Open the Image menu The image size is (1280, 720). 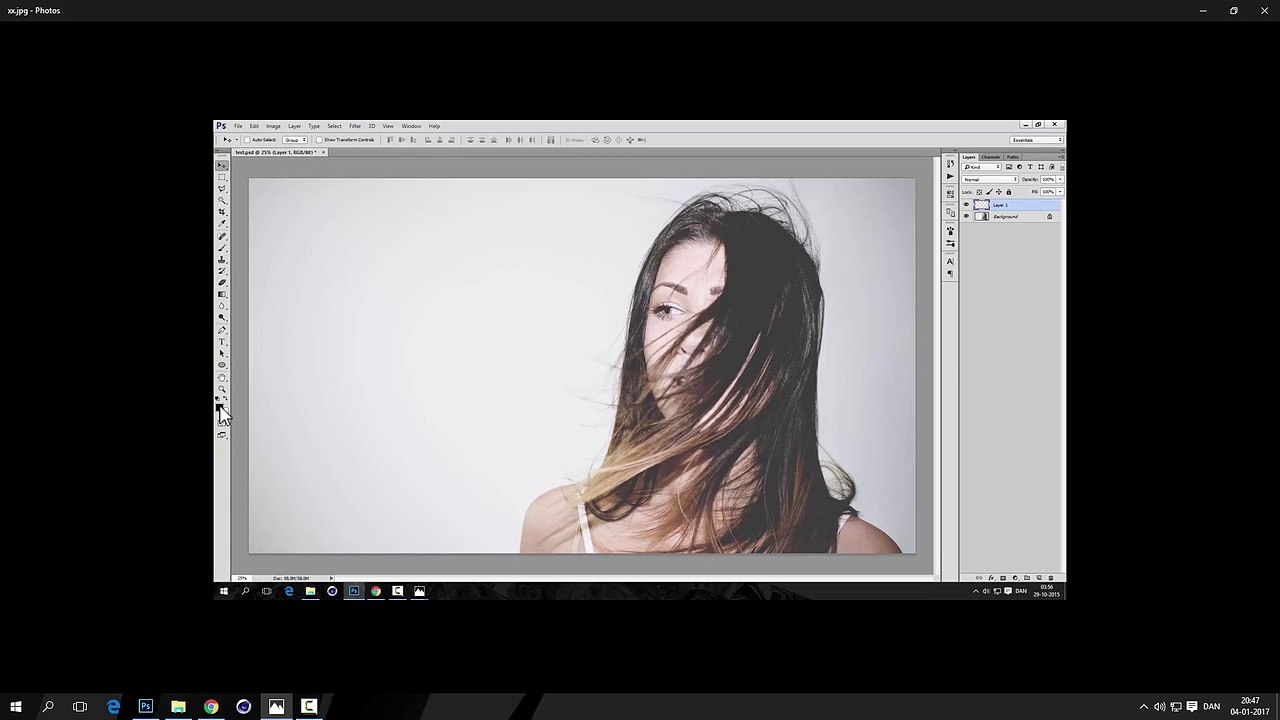point(273,126)
